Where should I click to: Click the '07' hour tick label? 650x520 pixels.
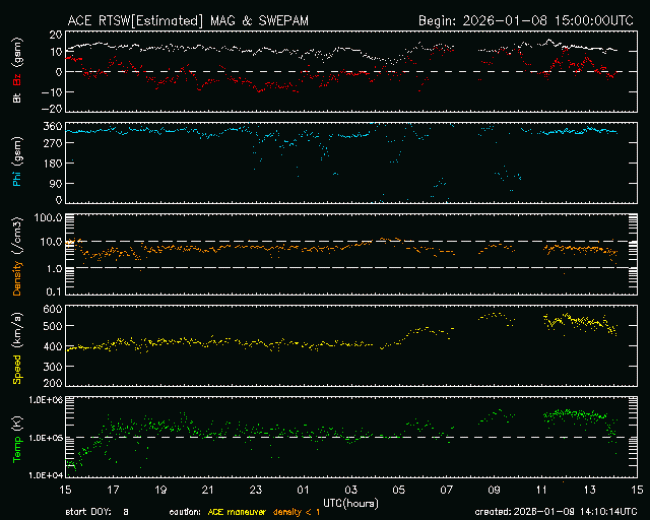pyautogui.click(x=446, y=490)
